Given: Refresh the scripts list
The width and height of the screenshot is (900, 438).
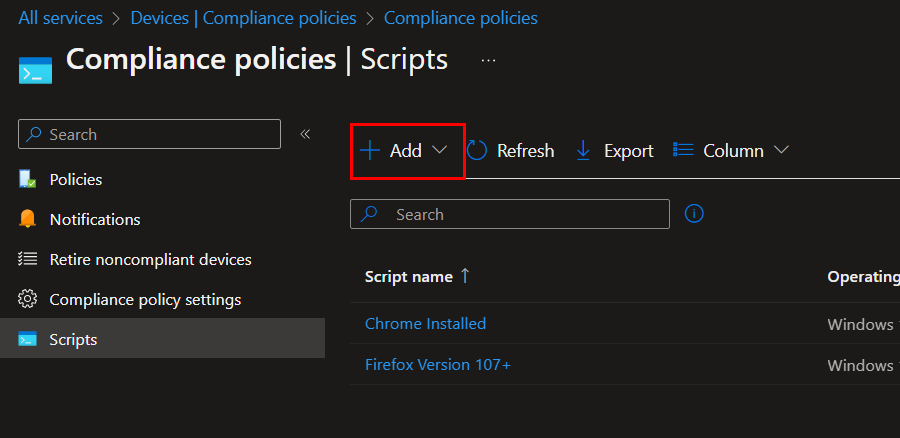Looking at the screenshot, I should pyautogui.click(x=510, y=151).
